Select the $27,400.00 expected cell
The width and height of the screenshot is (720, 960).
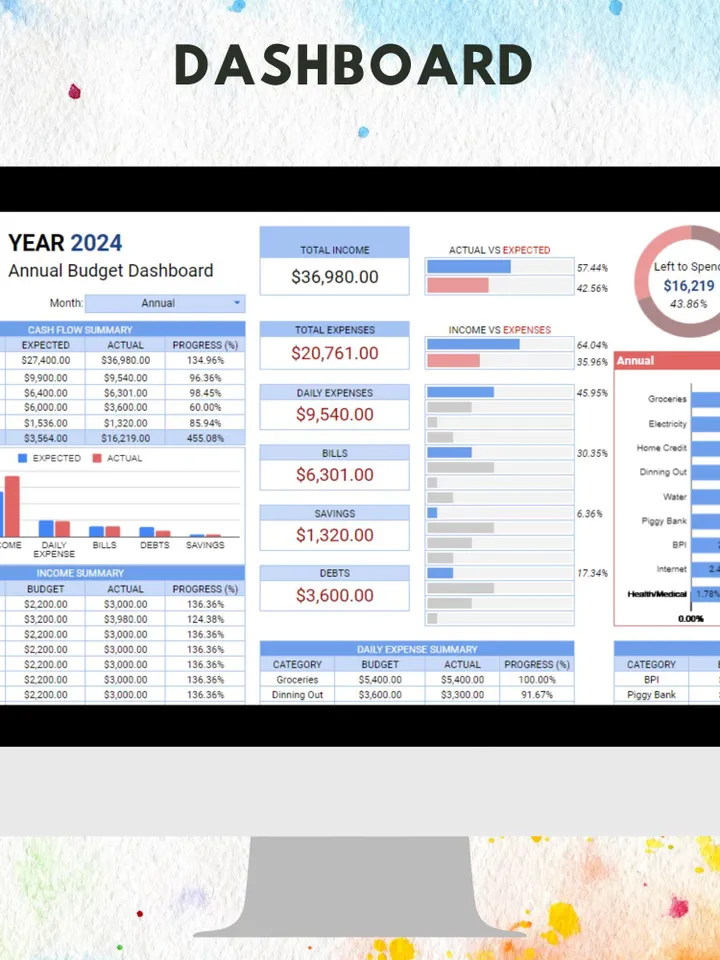coord(46,361)
